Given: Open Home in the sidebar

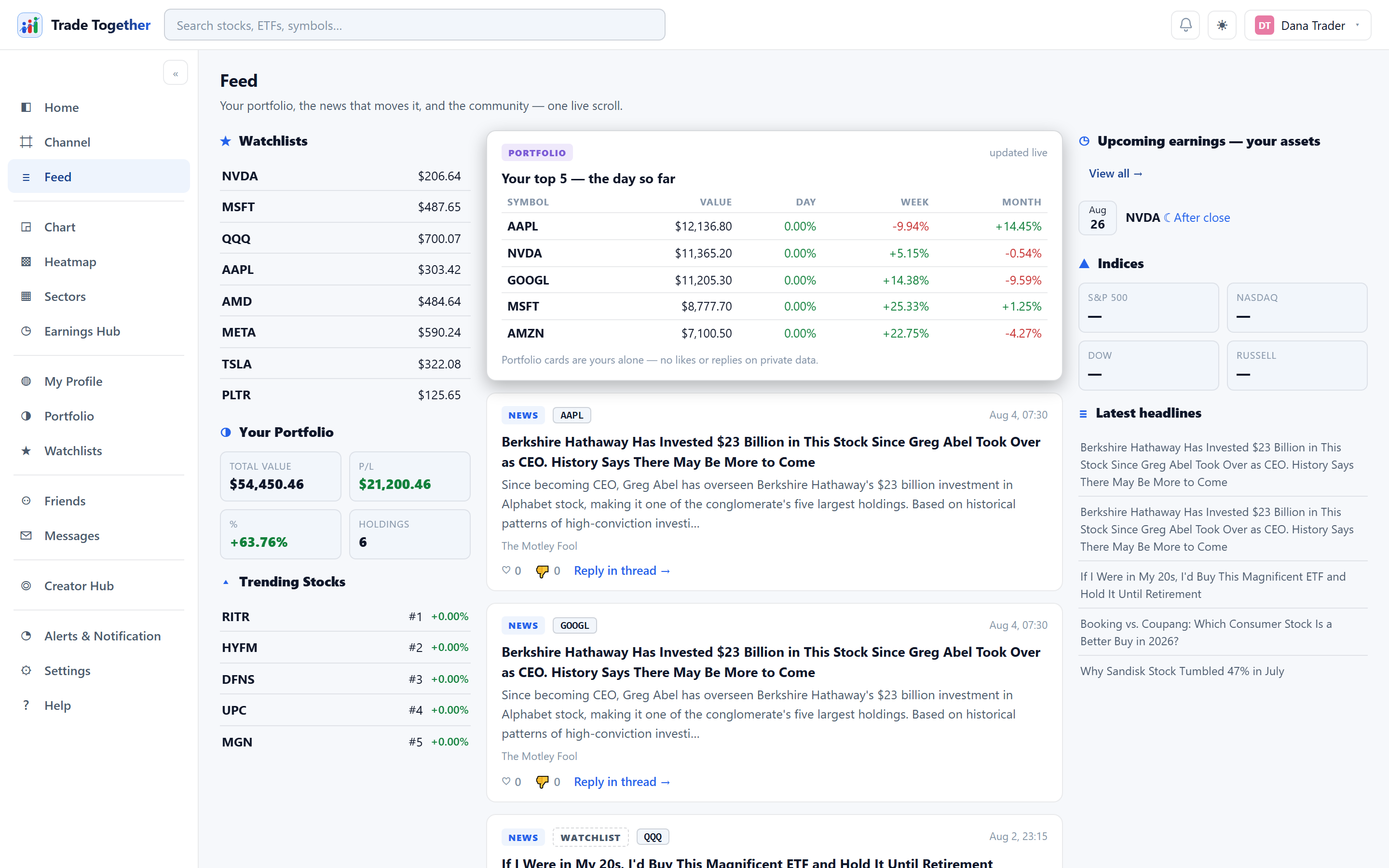Looking at the screenshot, I should [x=99, y=108].
